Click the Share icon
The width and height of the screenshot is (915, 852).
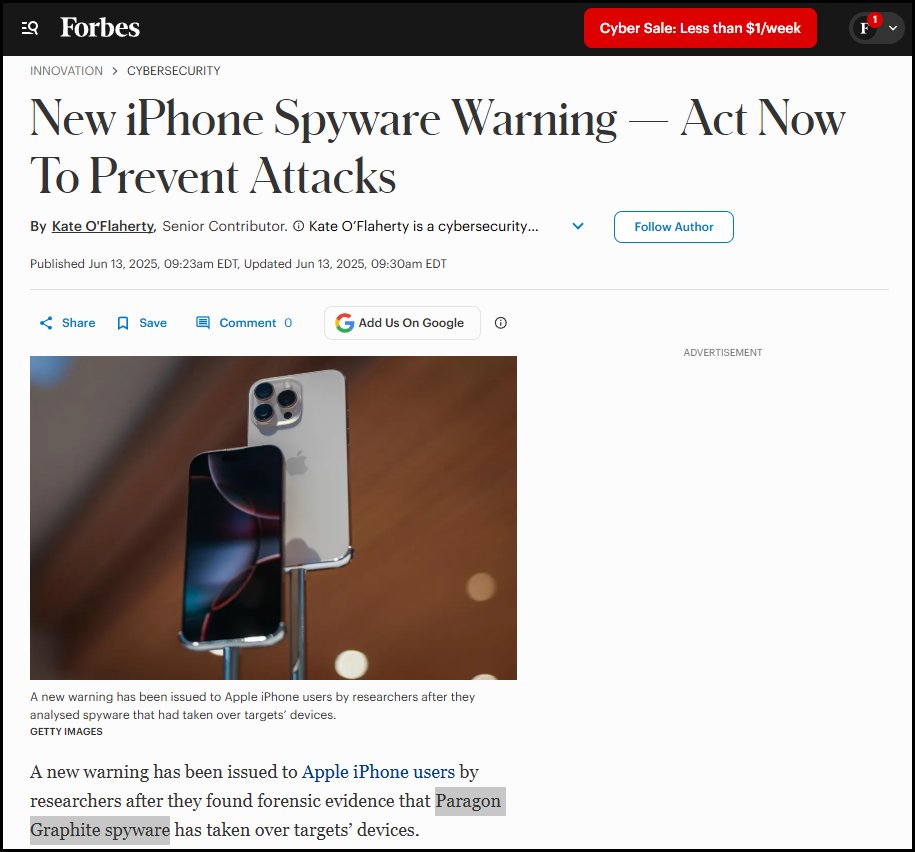pos(46,323)
